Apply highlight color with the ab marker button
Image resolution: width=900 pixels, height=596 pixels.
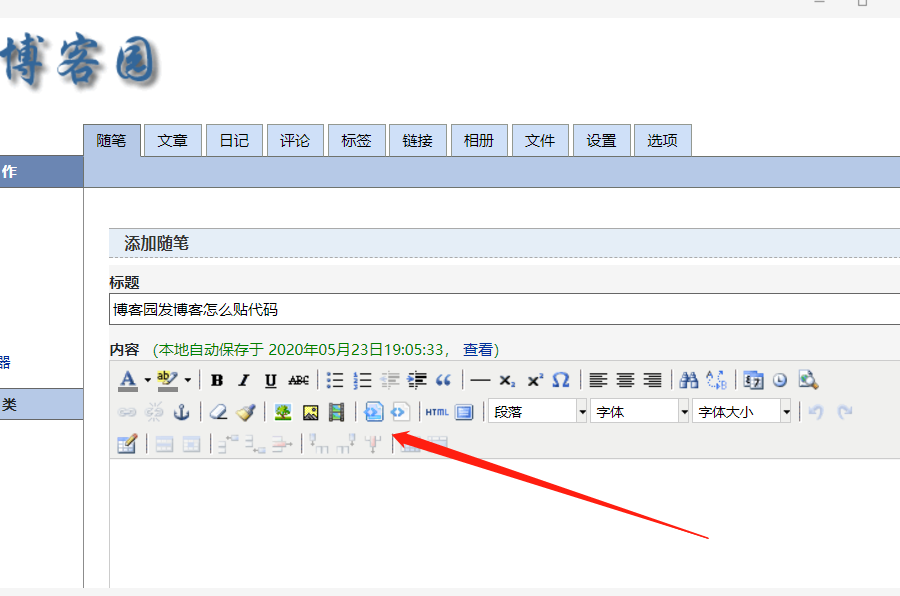(x=168, y=380)
